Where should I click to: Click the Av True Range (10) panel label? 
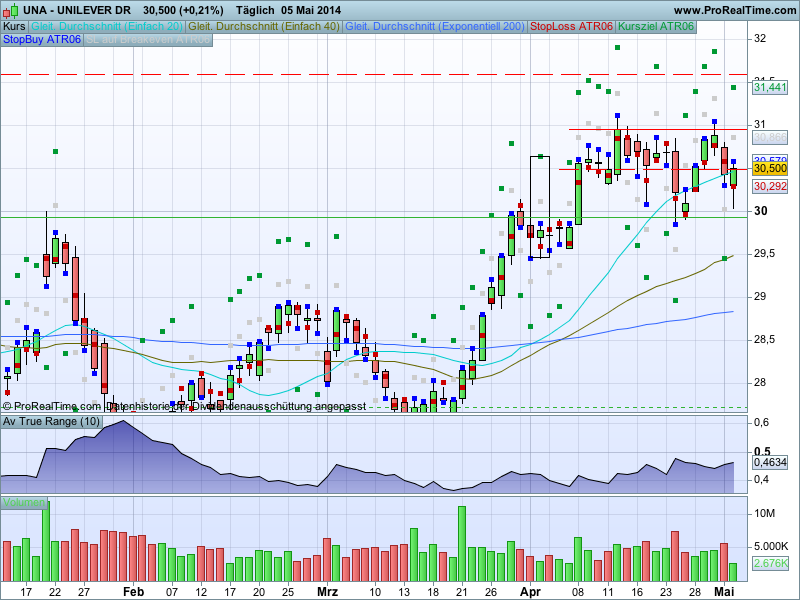click(x=52, y=421)
